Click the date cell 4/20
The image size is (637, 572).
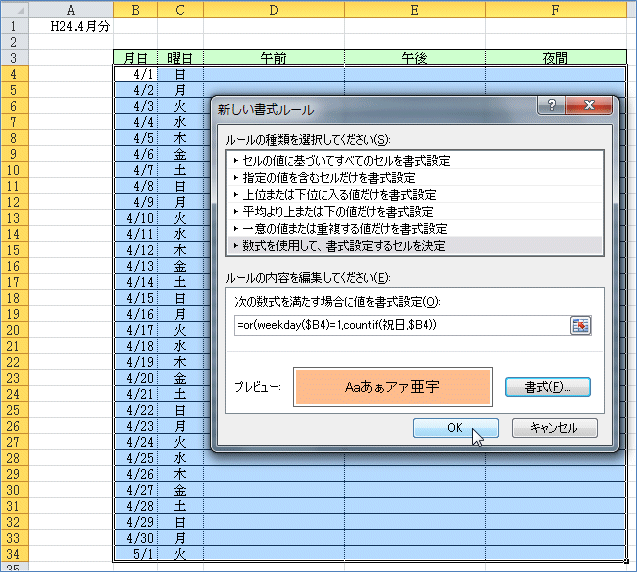click(135, 378)
